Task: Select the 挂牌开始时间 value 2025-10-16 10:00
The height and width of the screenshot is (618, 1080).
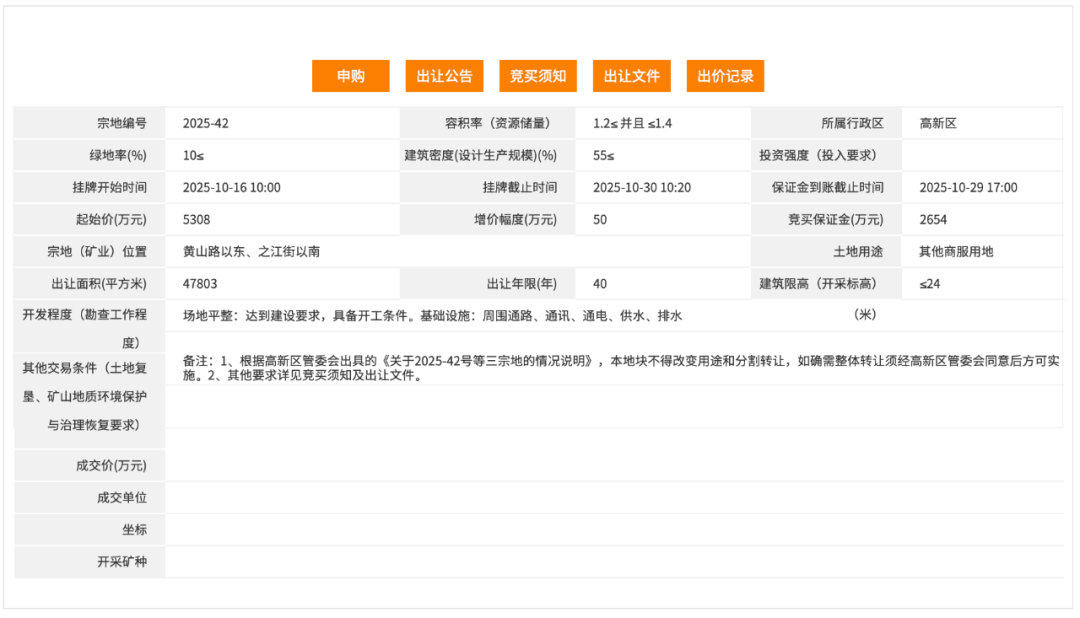Action: (x=234, y=187)
